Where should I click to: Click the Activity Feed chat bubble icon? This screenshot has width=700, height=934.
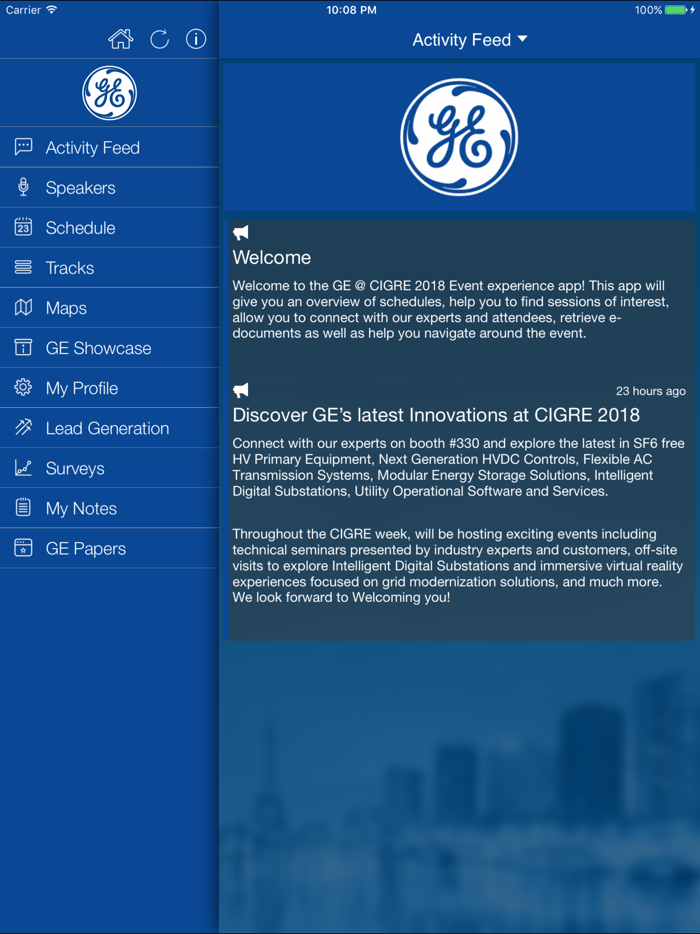(x=23, y=147)
